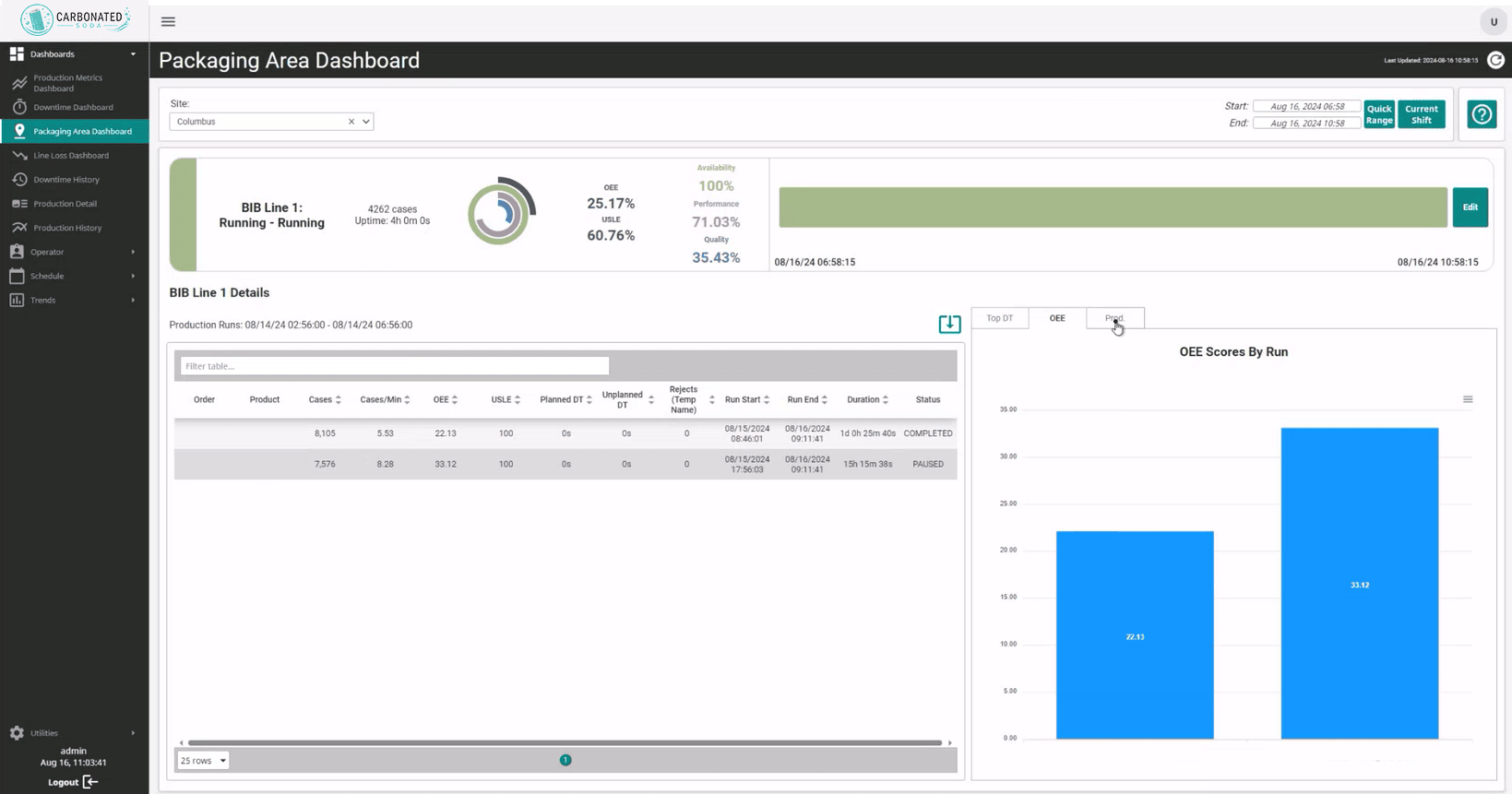Sort table by Cases/Min column
The height and width of the screenshot is (794, 1512).
[x=408, y=400]
